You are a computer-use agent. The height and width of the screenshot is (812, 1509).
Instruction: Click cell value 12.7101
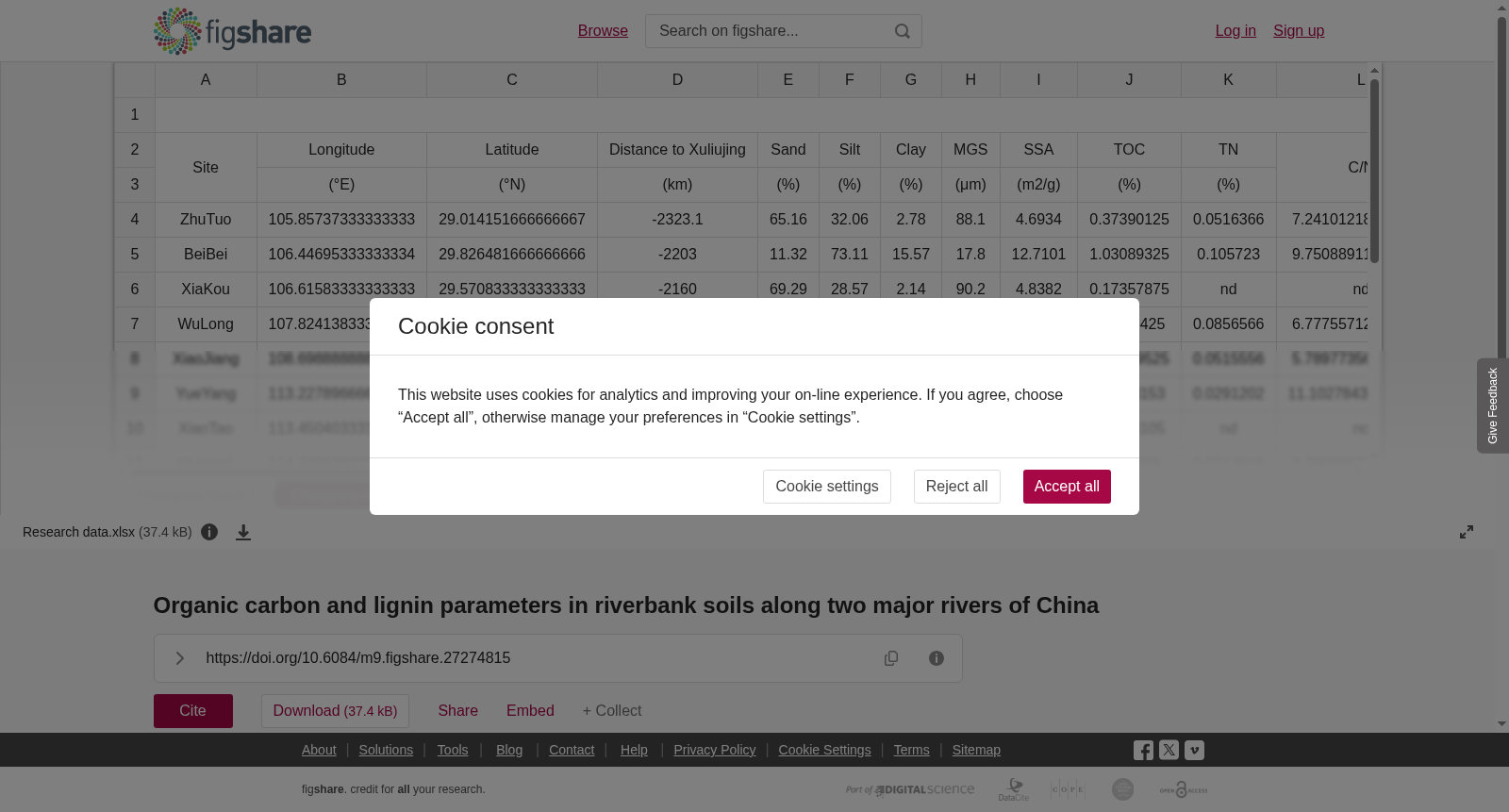point(1038,255)
